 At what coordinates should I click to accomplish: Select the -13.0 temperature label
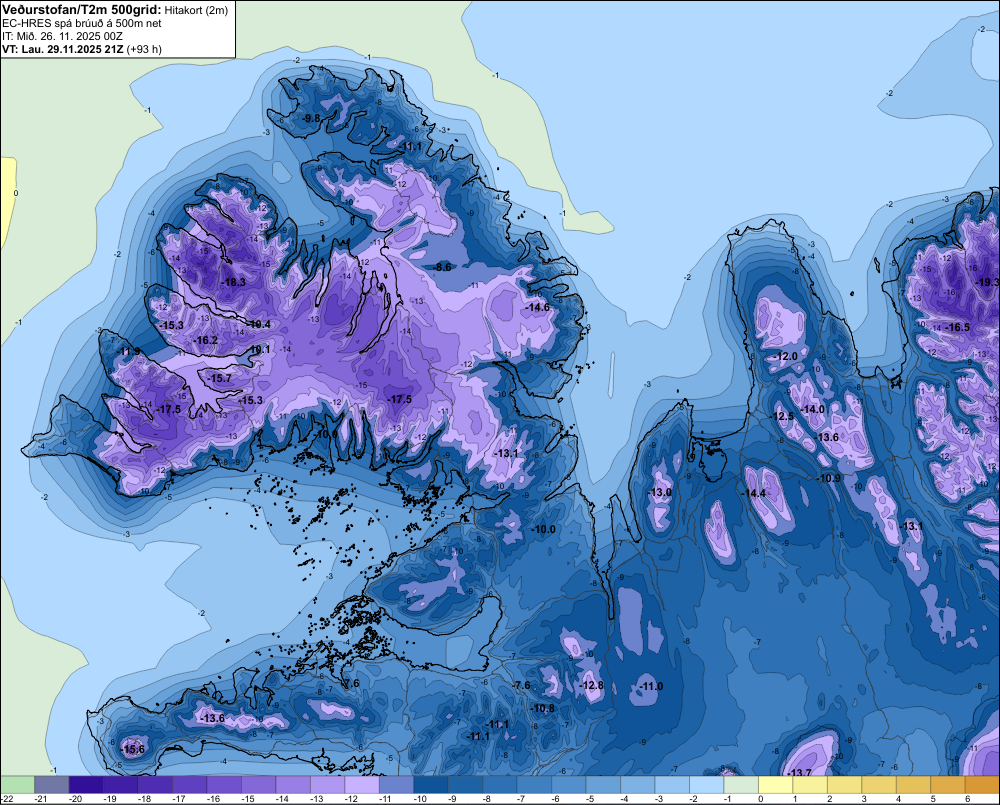(x=659, y=492)
